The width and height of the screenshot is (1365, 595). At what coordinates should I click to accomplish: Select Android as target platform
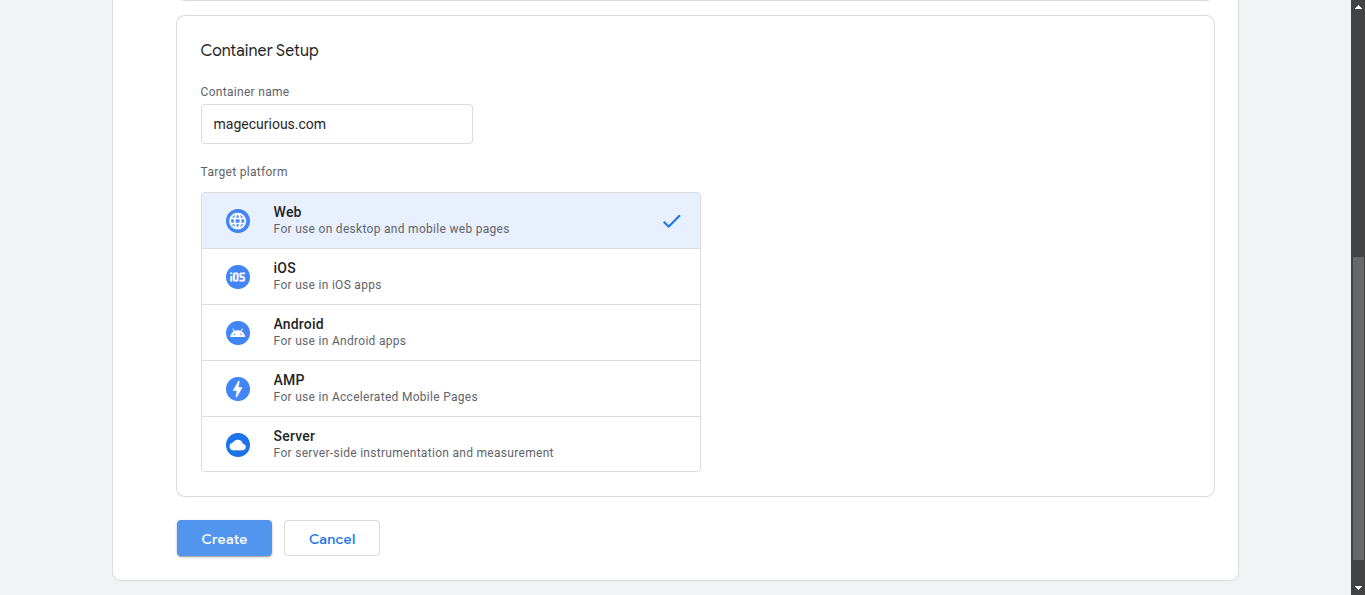point(450,332)
